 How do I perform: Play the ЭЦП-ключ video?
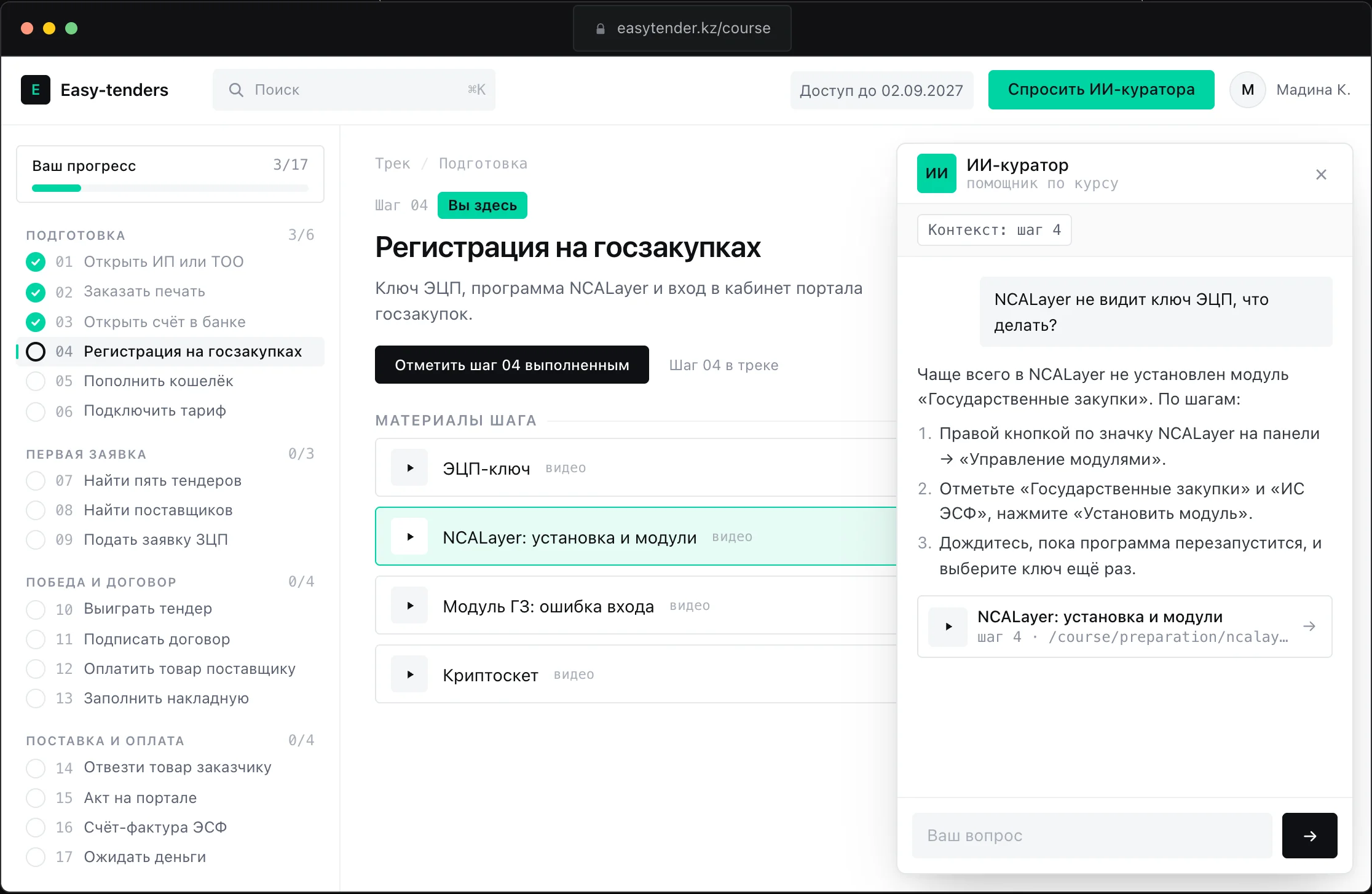pyautogui.click(x=409, y=468)
